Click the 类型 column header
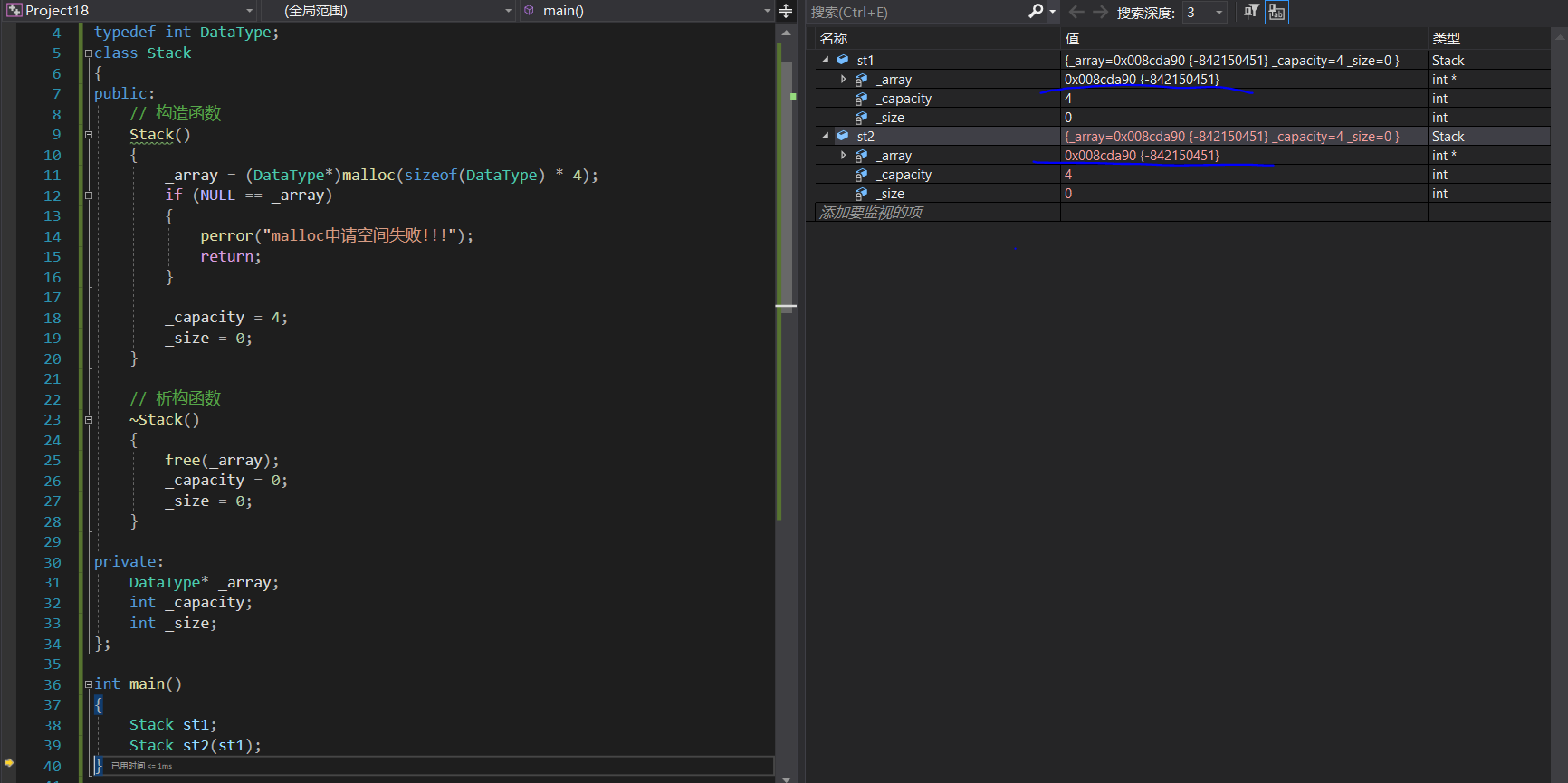 (x=1446, y=38)
